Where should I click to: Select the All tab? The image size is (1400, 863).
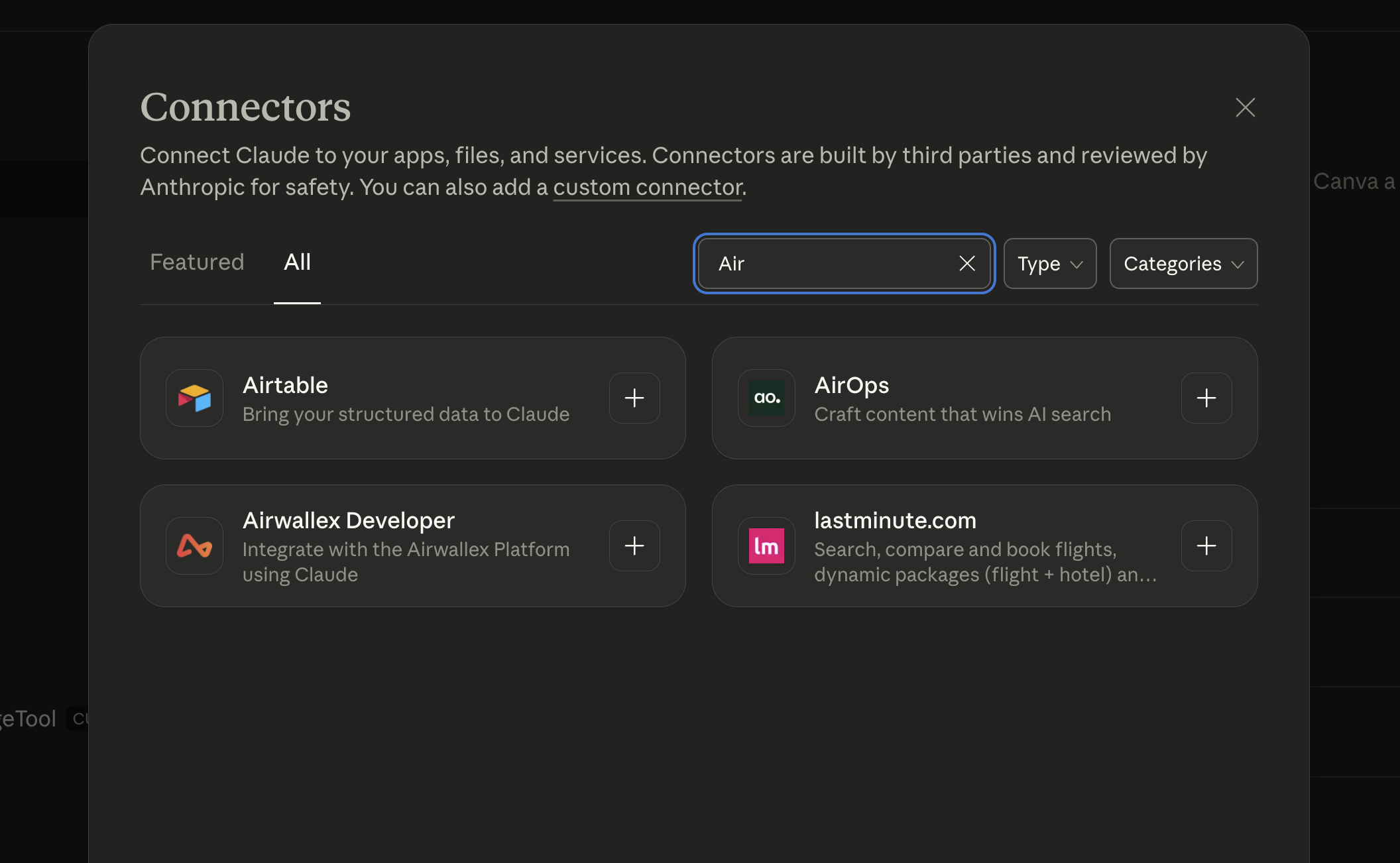[297, 262]
